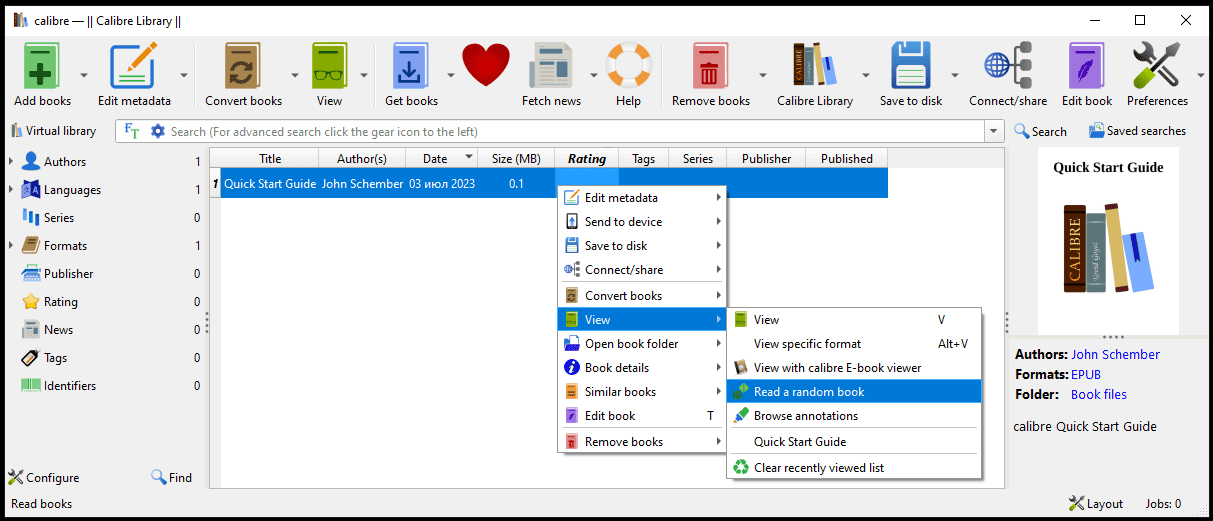The width and height of the screenshot is (1213, 521).
Task: Choose Read a random book
Action: coord(855,391)
